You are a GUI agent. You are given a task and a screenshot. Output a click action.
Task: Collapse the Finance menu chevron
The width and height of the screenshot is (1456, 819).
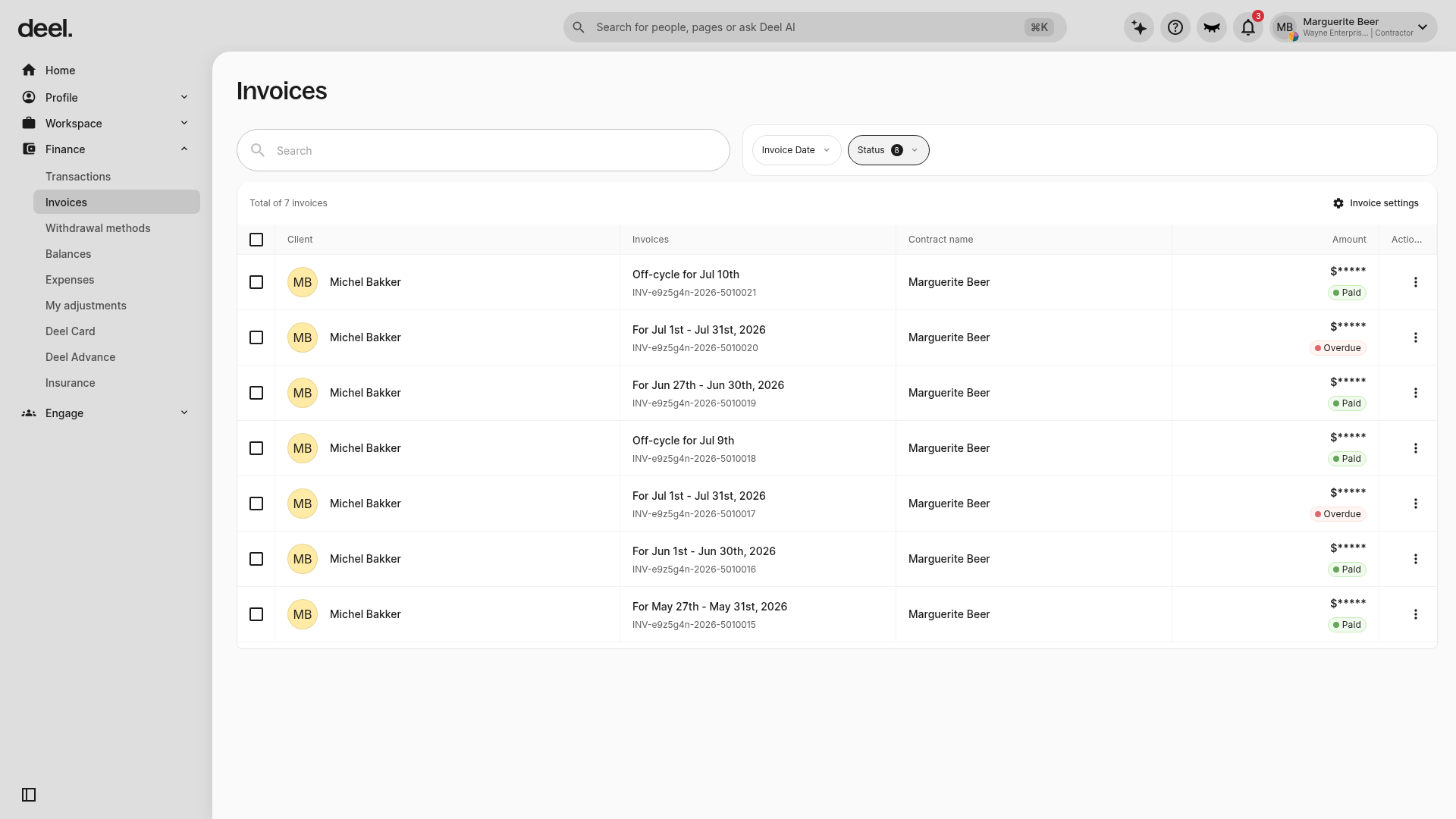(184, 149)
